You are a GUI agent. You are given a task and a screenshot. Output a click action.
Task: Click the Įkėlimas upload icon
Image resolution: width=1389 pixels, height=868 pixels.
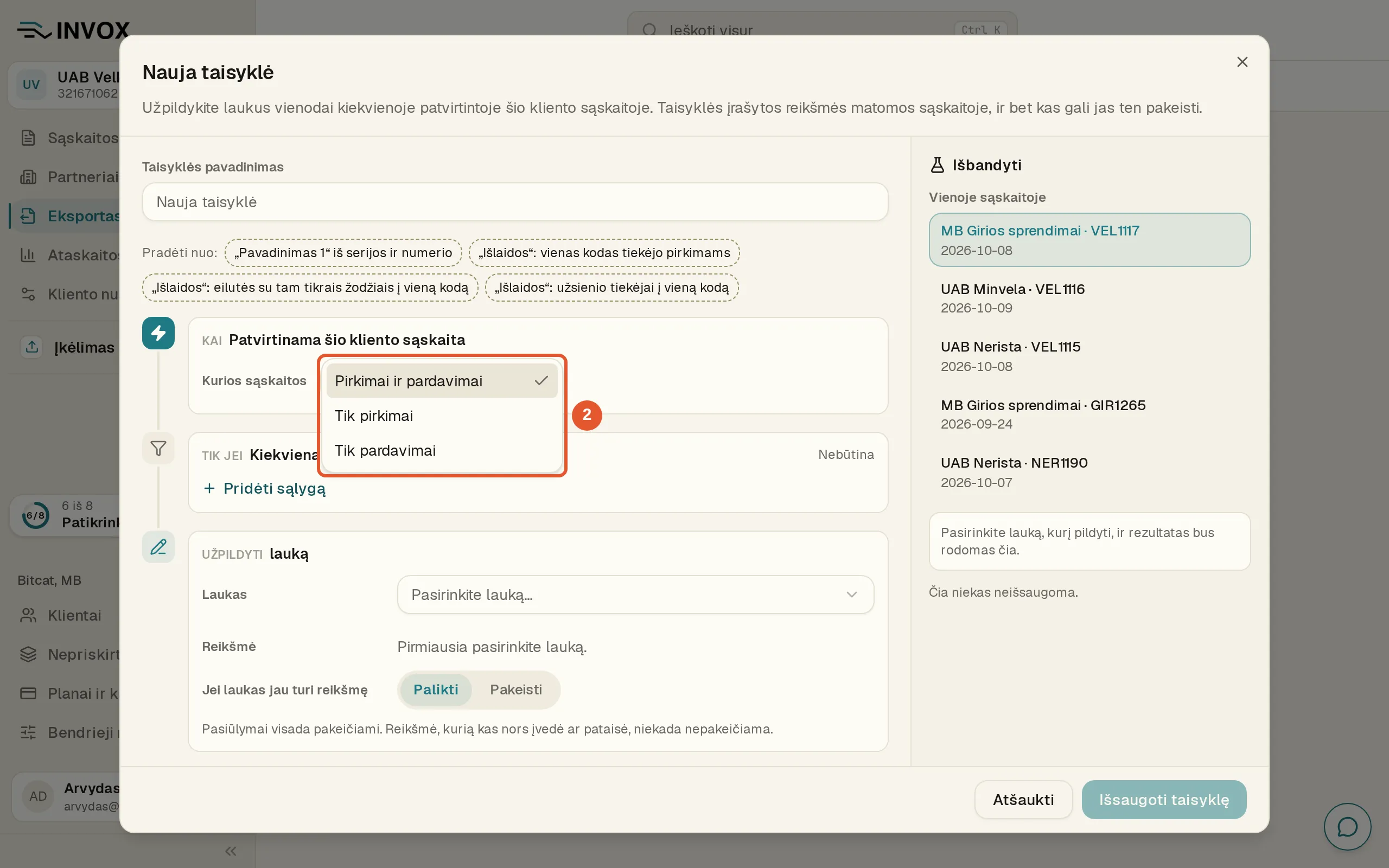click(x=32, y=347)
